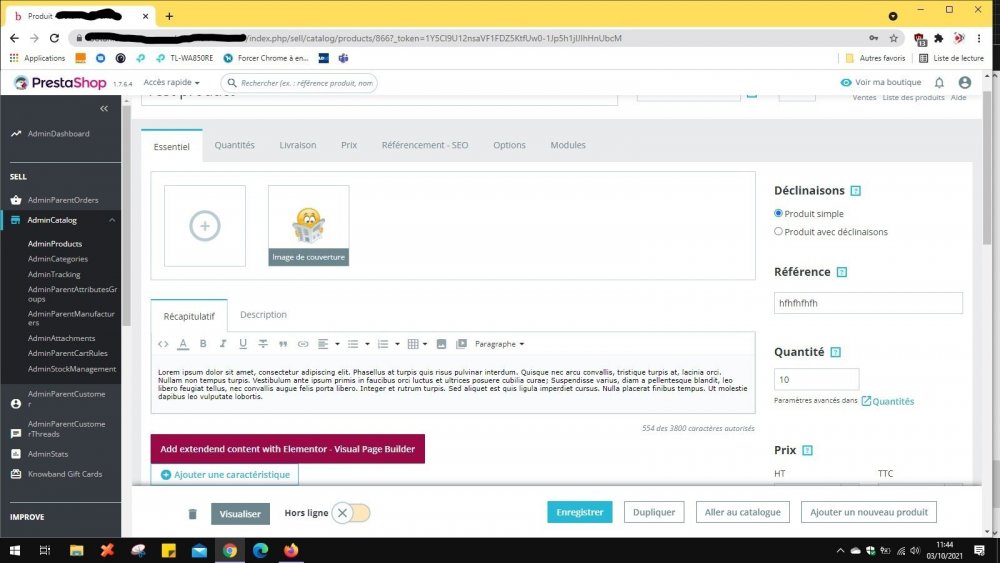Click Aller au catalogue button

click(x=742, y=512)
